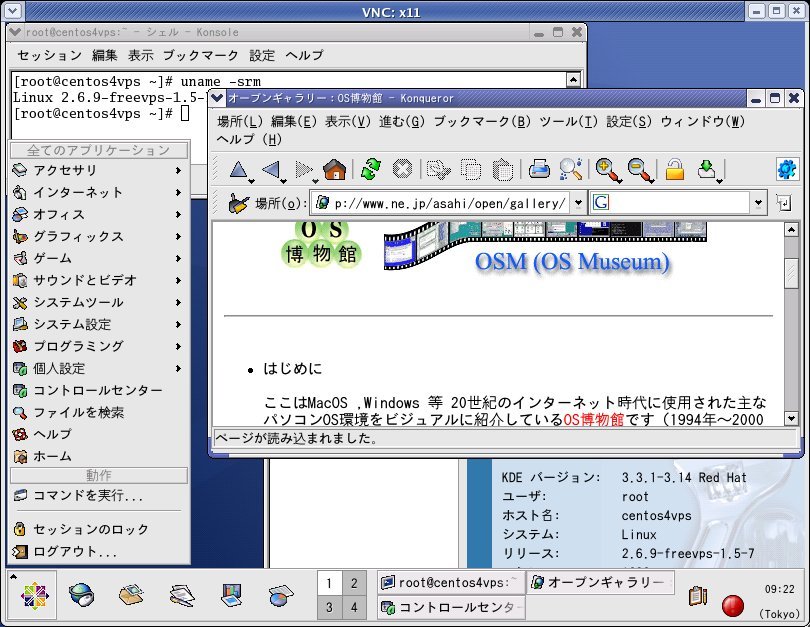Screen dimensions: 810x627
Task: Click the red circle system tray icon
Action: [732, 606]
